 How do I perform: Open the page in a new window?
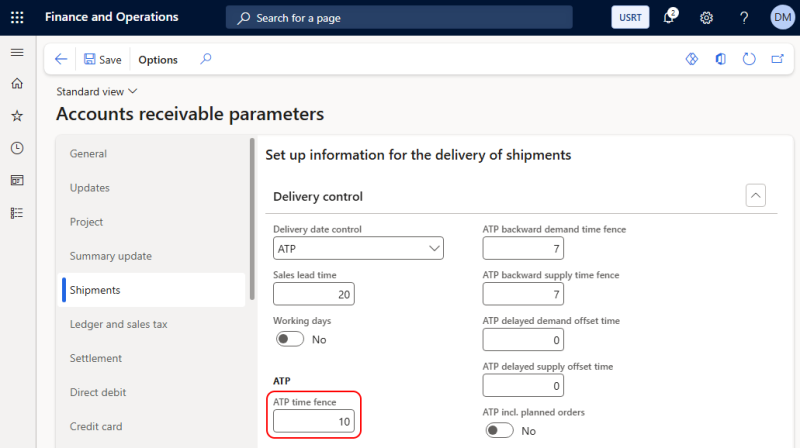coord(777,59)
